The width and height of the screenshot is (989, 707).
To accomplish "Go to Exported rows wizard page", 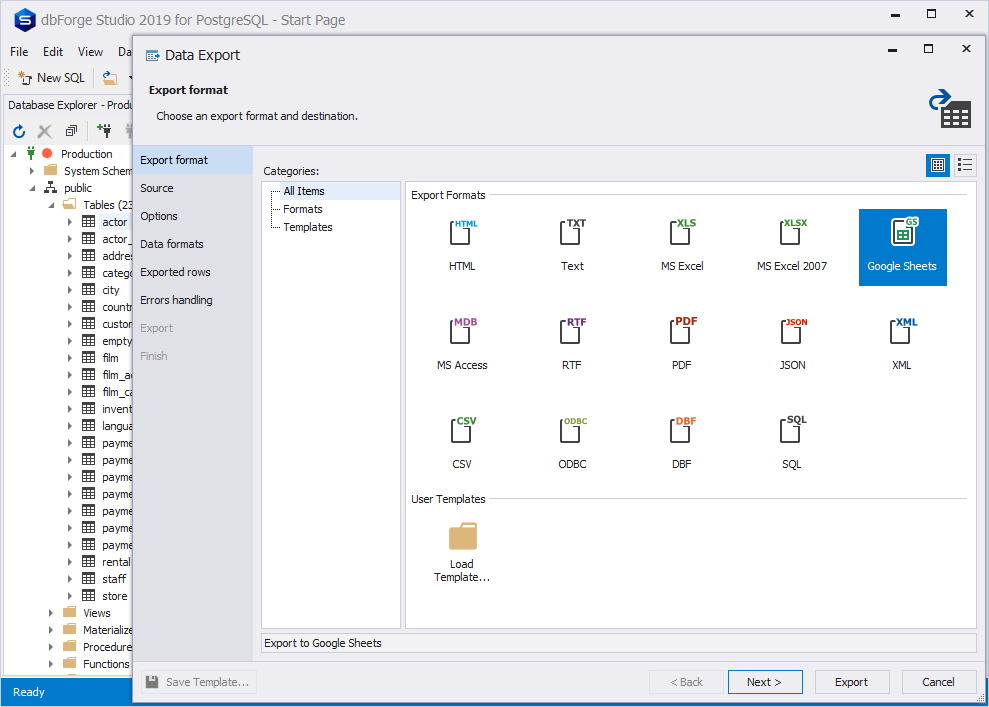I will pyautogui.click(x=193, y=272).
